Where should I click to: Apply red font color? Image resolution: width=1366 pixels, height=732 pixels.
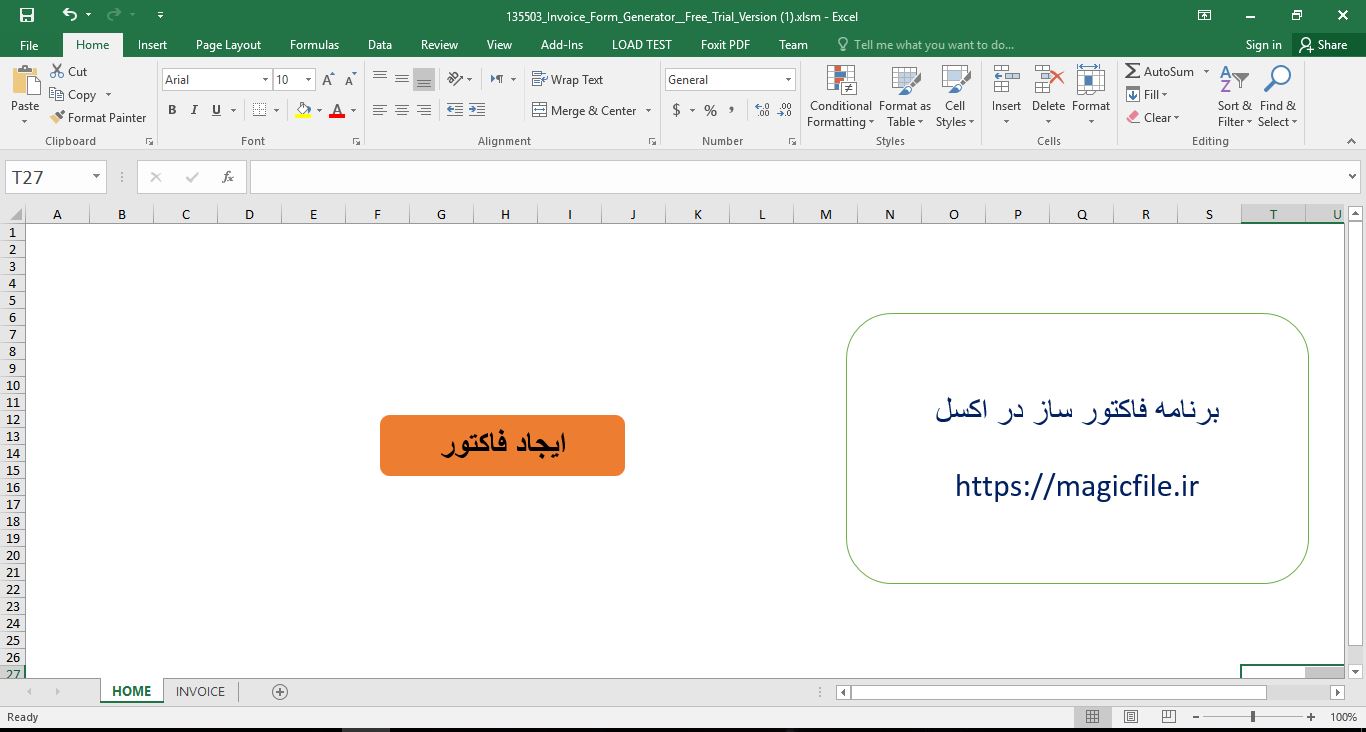pyautogui.click(x=337, y=110)
